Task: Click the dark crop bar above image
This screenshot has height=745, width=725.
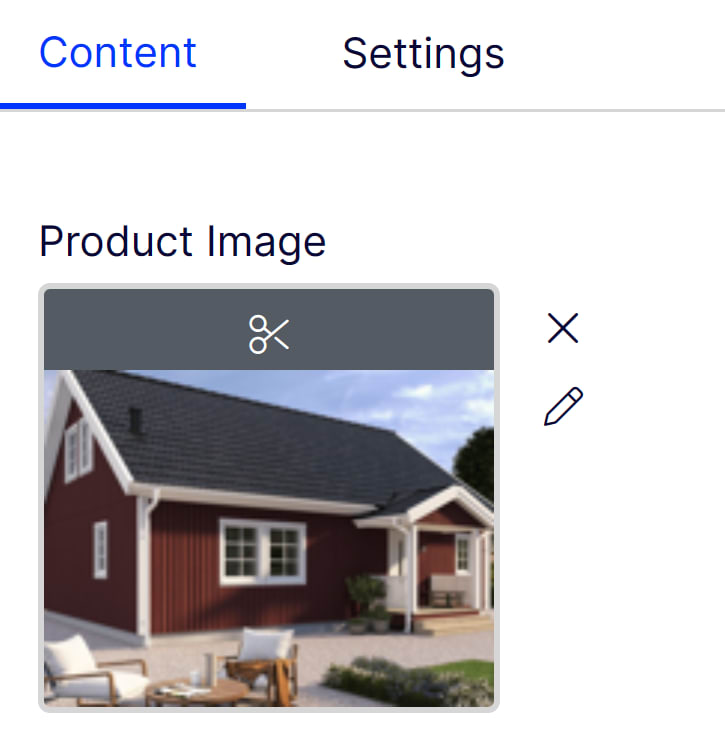Action: tap(269, 329)
